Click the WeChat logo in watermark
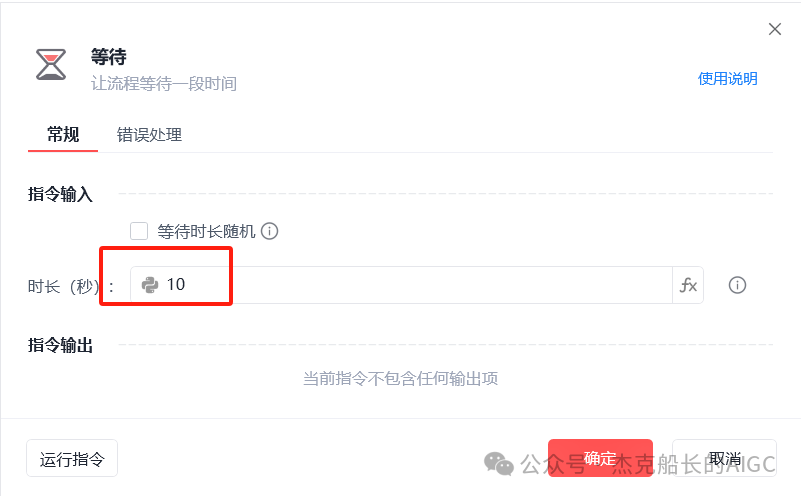The image size is (801, 496). (499, 464)
